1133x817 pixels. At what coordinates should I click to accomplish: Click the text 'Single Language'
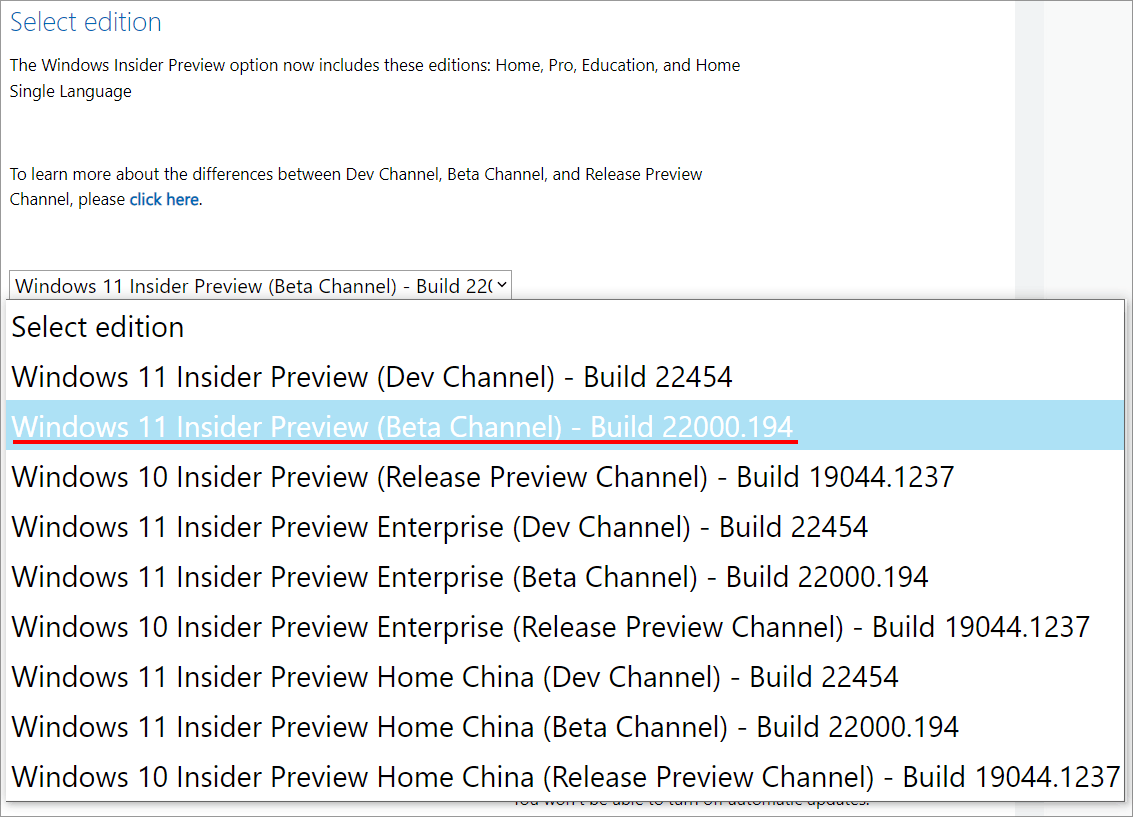(71, 92)
